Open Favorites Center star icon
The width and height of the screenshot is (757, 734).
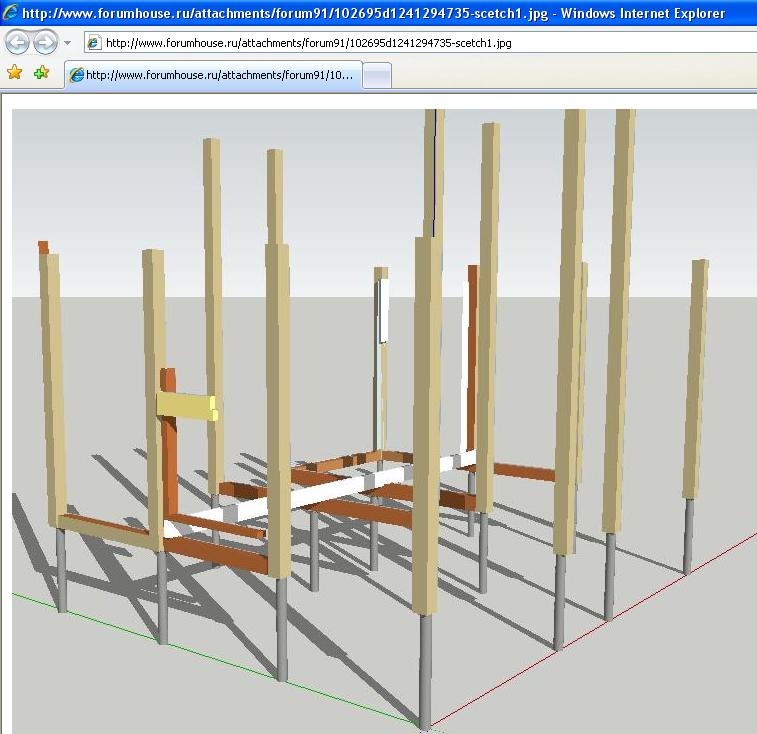pos(14,72)
